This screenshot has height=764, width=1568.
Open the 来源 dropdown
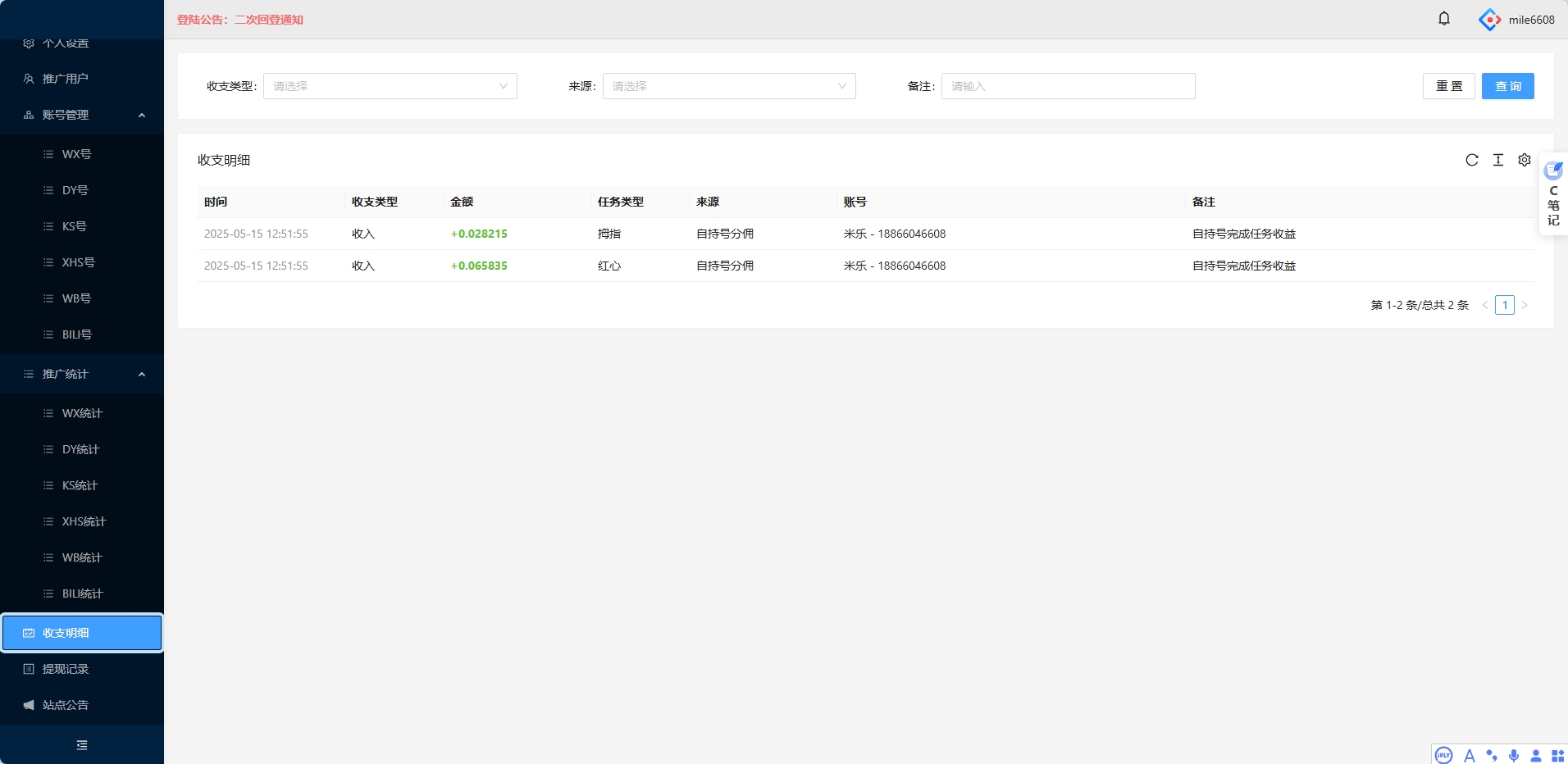728,86
